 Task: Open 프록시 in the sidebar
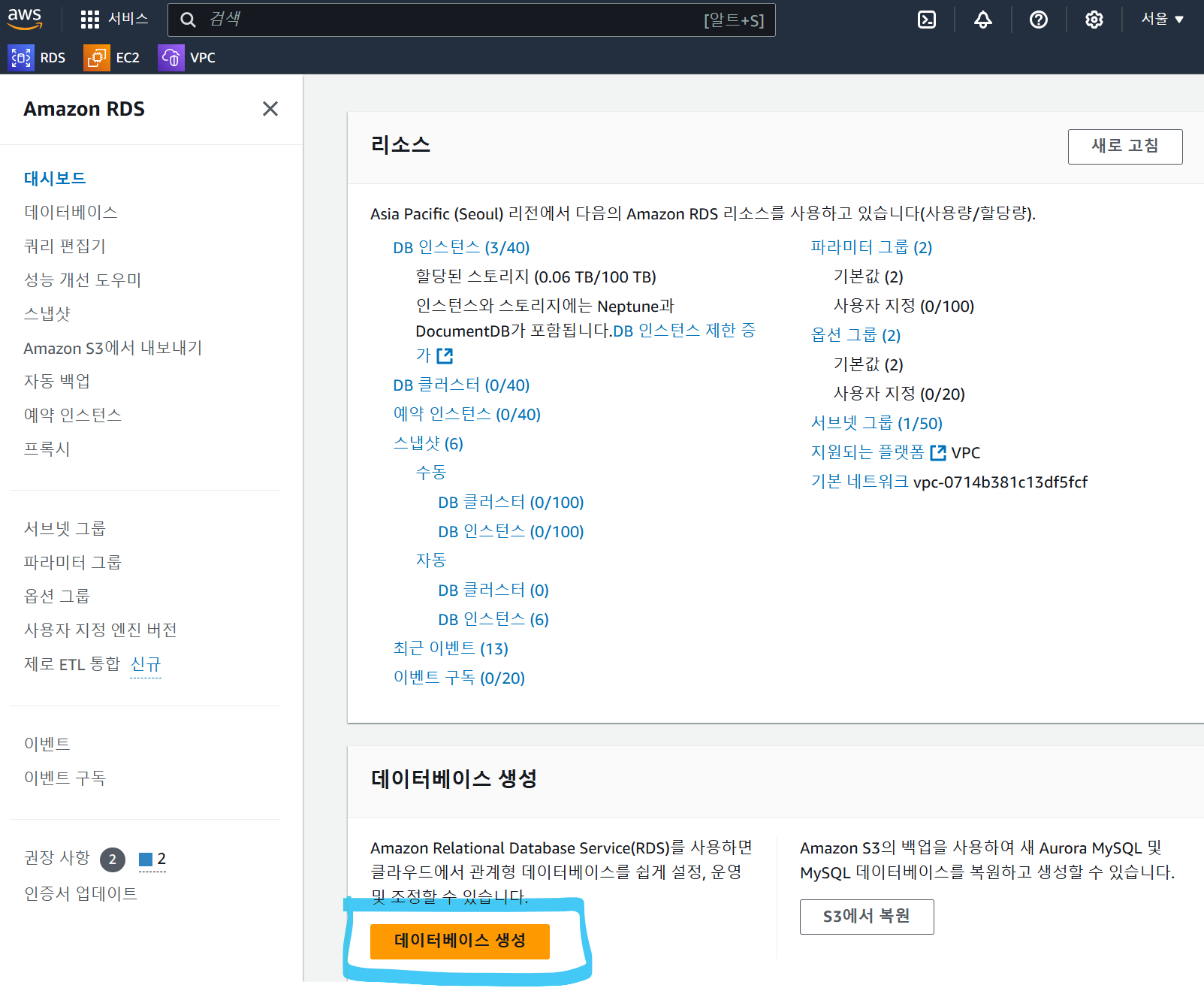tap(47, 449)
